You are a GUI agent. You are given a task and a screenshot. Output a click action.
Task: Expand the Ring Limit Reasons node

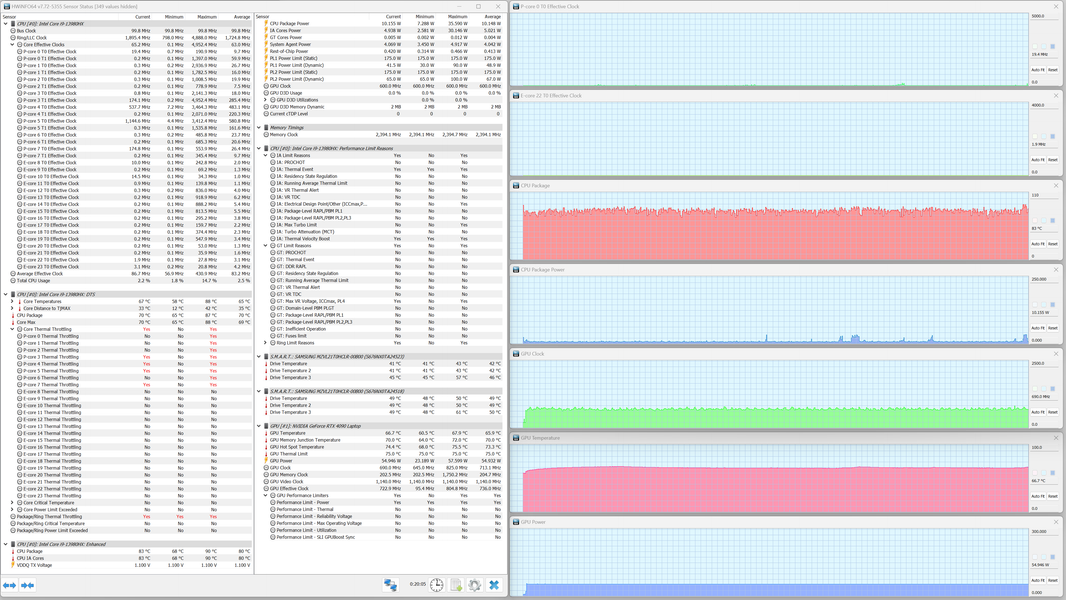point(265,342)
